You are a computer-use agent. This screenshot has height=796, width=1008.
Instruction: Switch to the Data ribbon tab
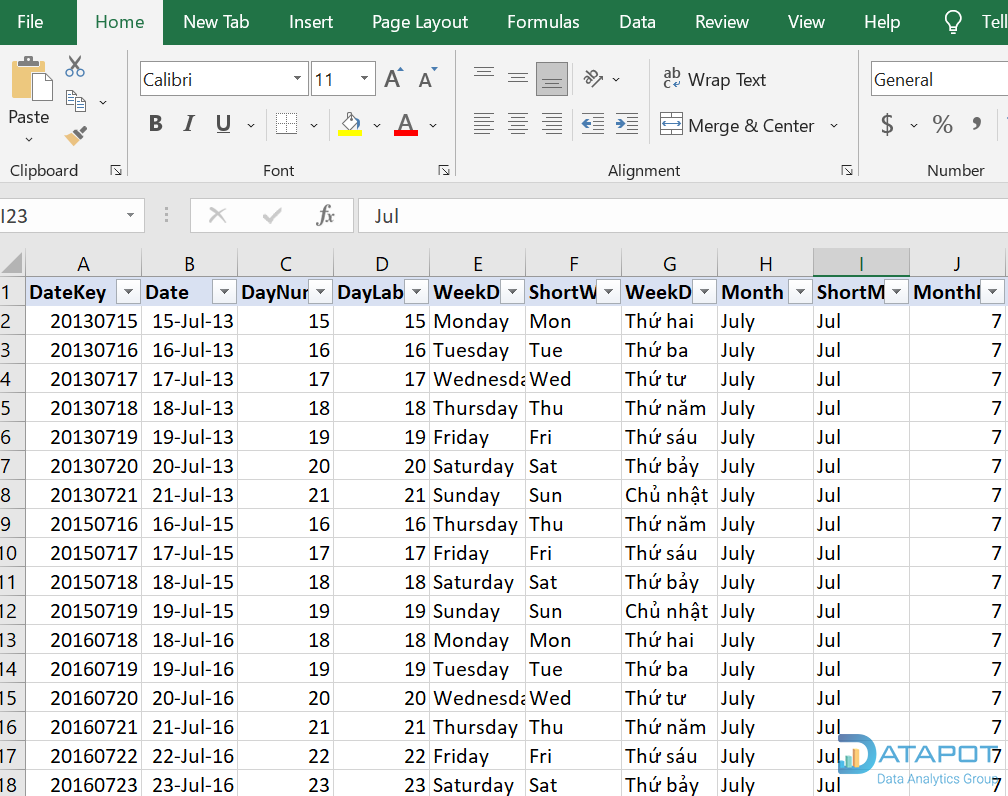tap(637, 21)
